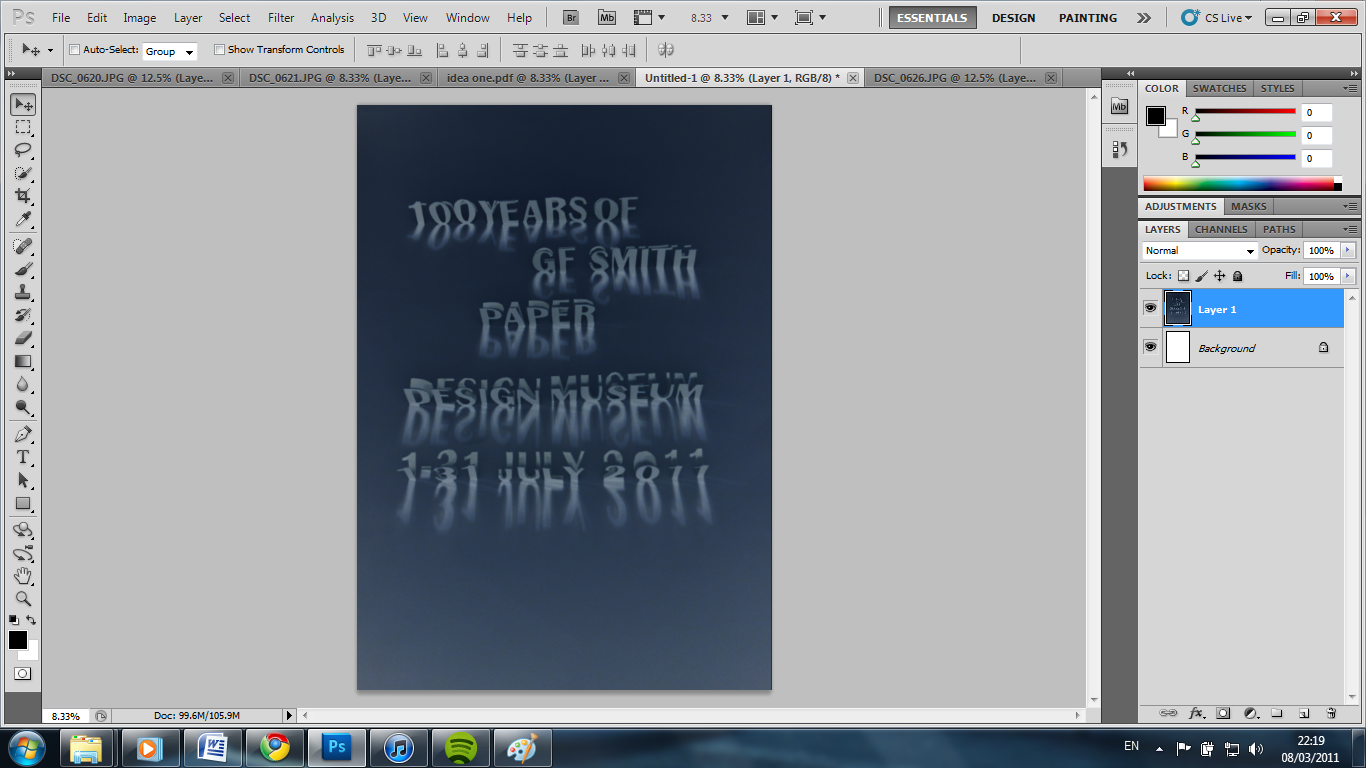Expand more workspaces chevron
Viewport: 1366px width, 768px height.
[1144, 18]
